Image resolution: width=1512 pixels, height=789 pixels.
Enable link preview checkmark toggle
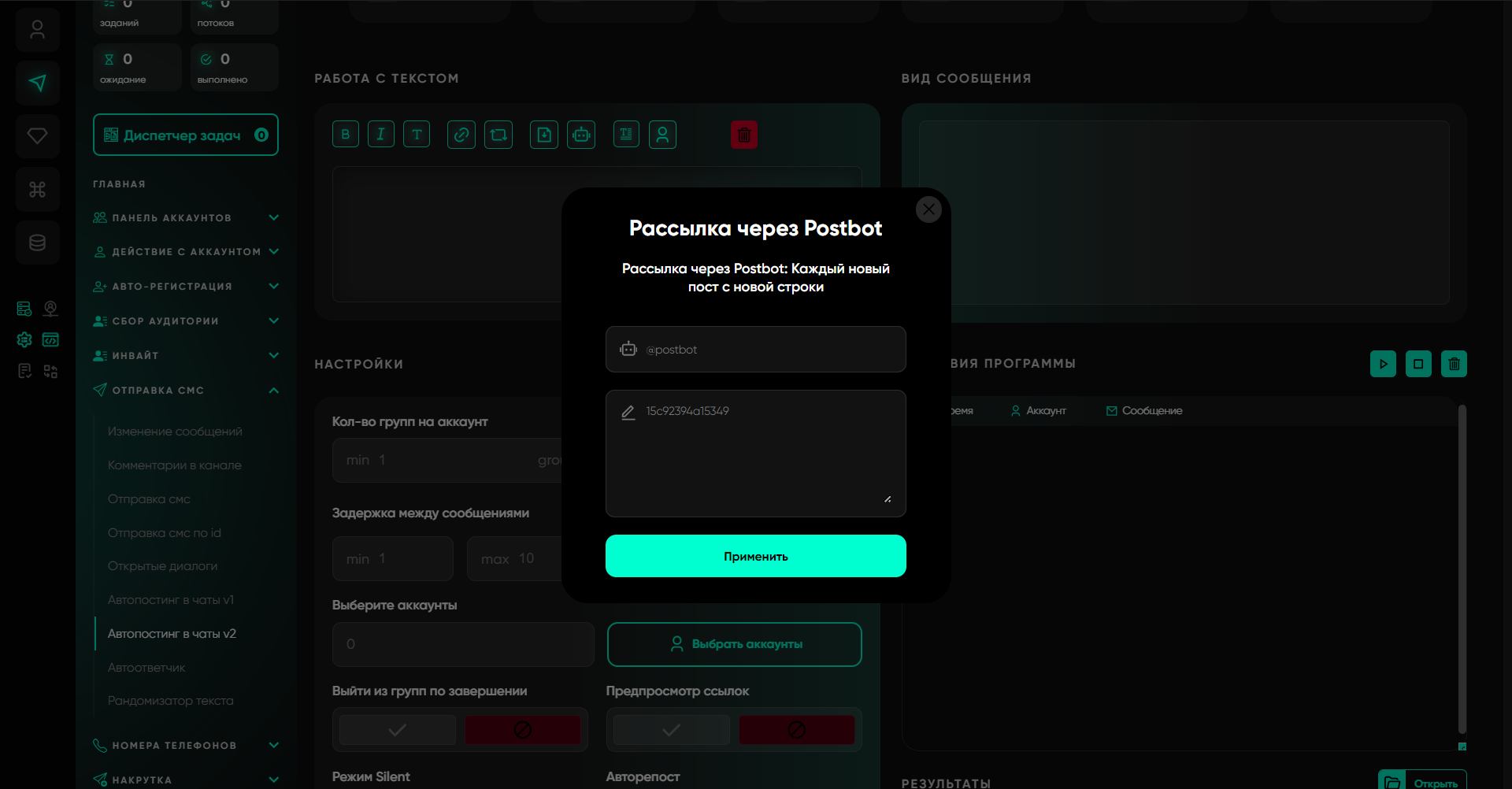(x=671, y=730)
